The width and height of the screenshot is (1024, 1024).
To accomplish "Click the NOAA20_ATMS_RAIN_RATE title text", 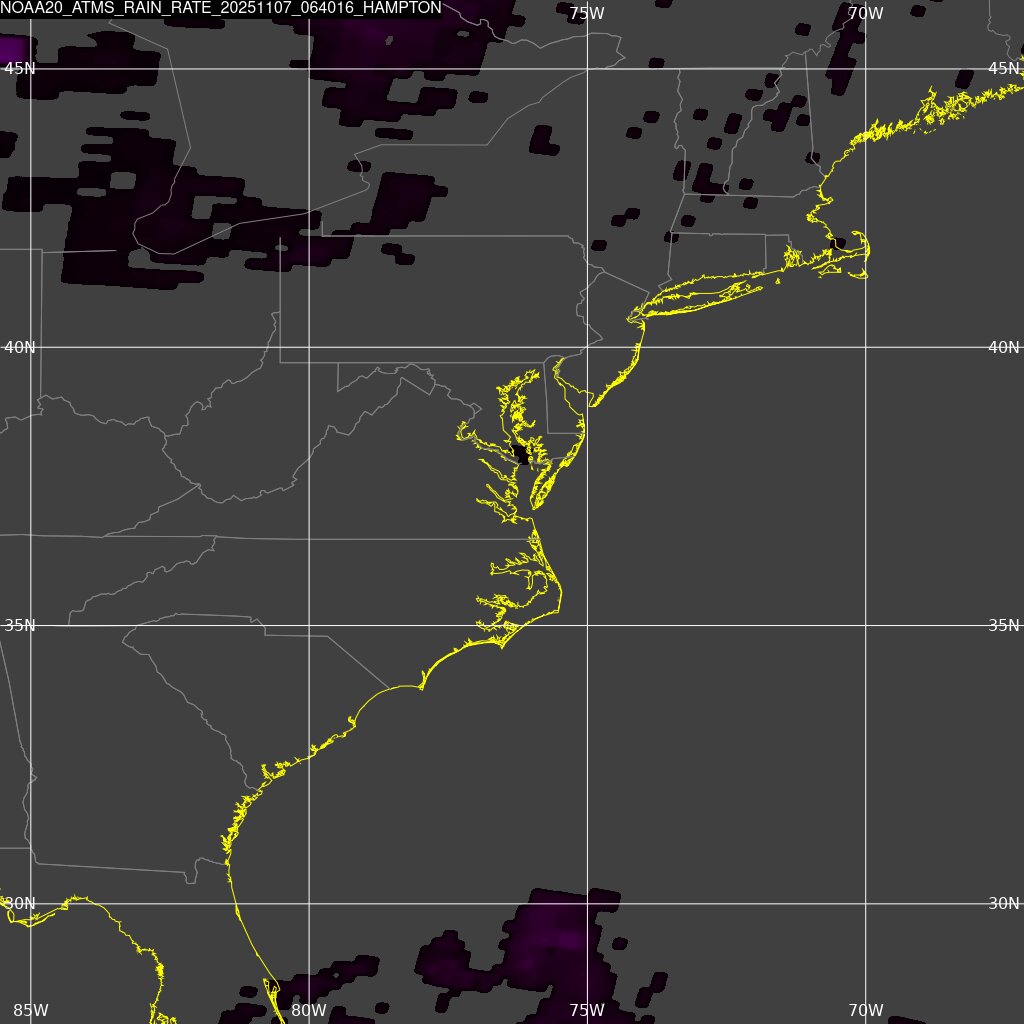I will click(x=220, y=8).
